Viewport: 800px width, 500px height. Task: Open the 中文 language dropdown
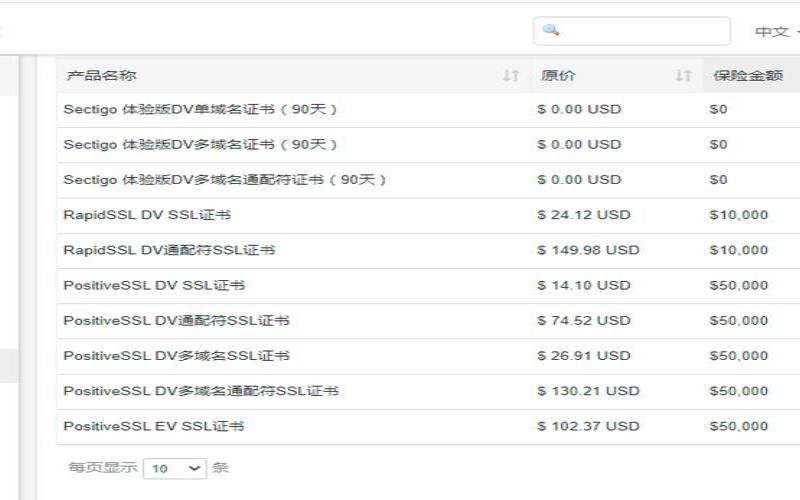(x=777, y=32)
